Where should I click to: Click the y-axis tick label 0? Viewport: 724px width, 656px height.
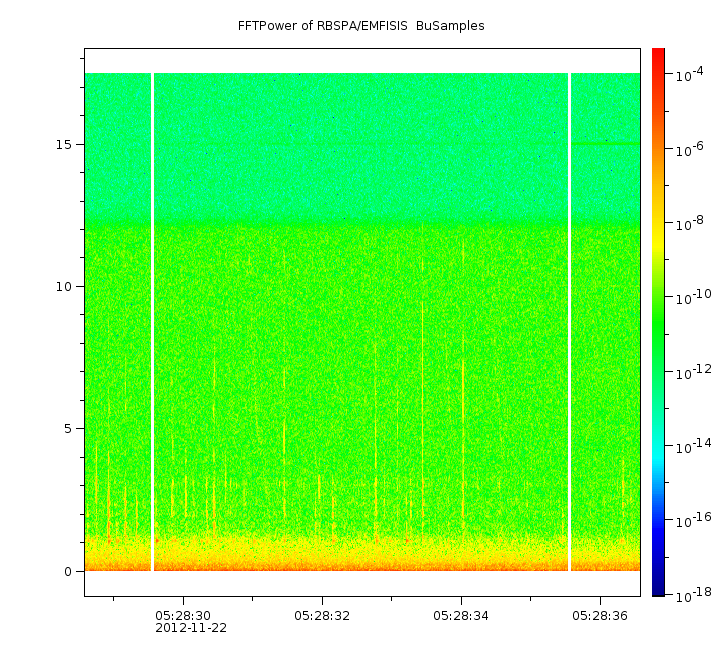68,572
